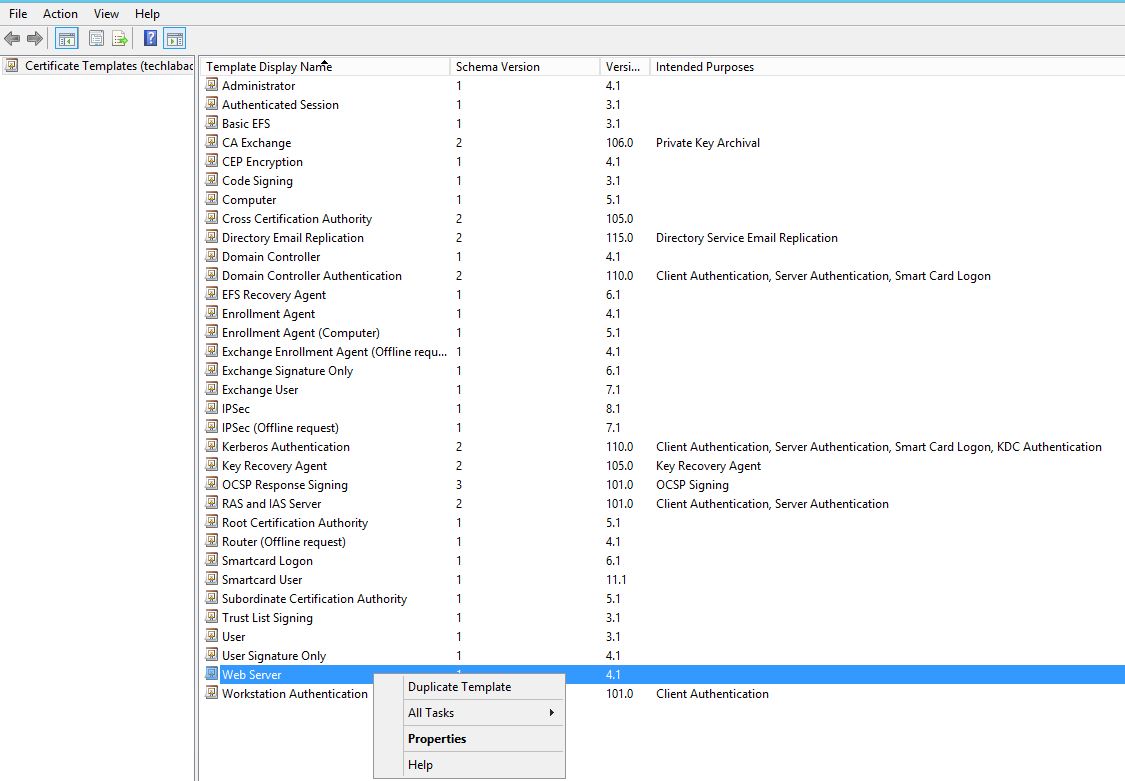Click the Directory Email Replication template icon
This screenshot has width=1125, height=781.
212,237
